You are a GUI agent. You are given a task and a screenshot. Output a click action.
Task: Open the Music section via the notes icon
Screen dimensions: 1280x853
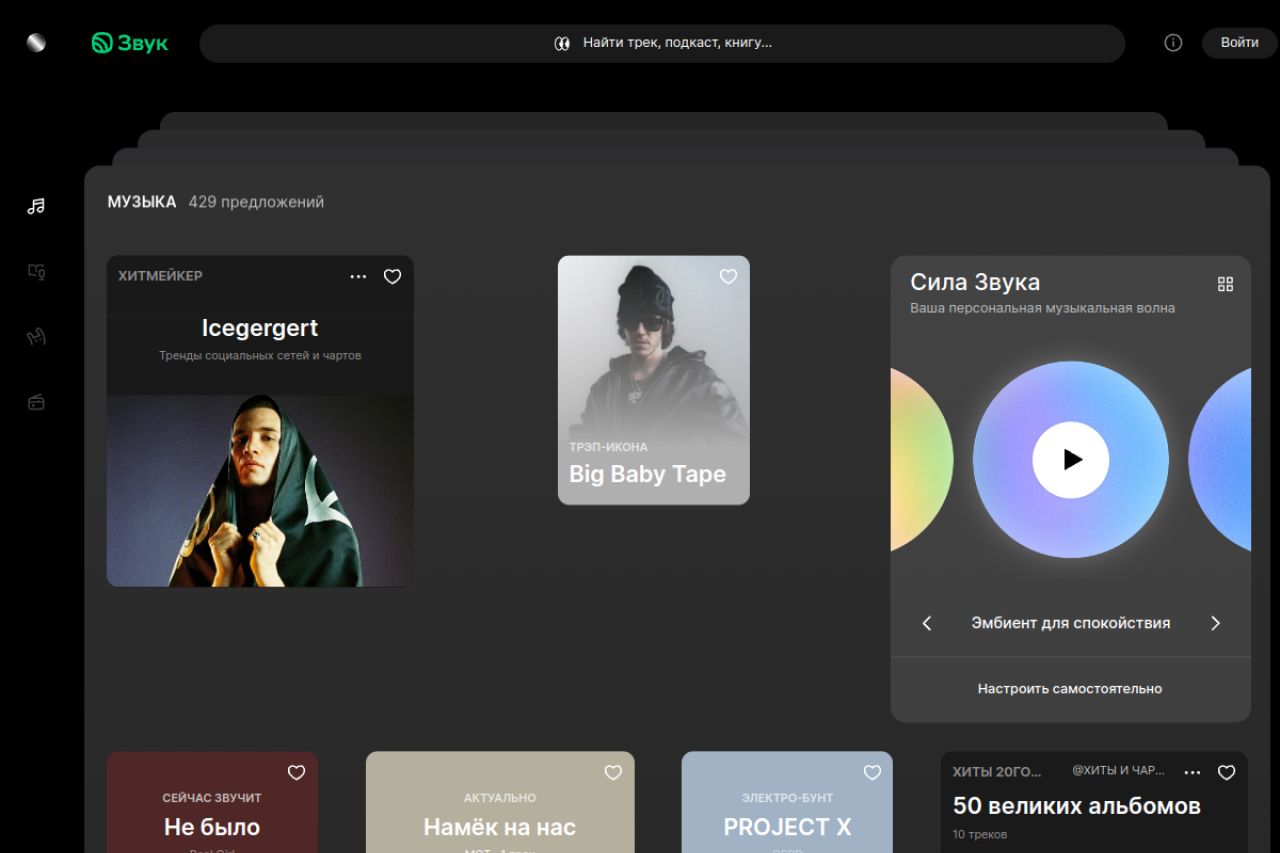pos(36,207)
